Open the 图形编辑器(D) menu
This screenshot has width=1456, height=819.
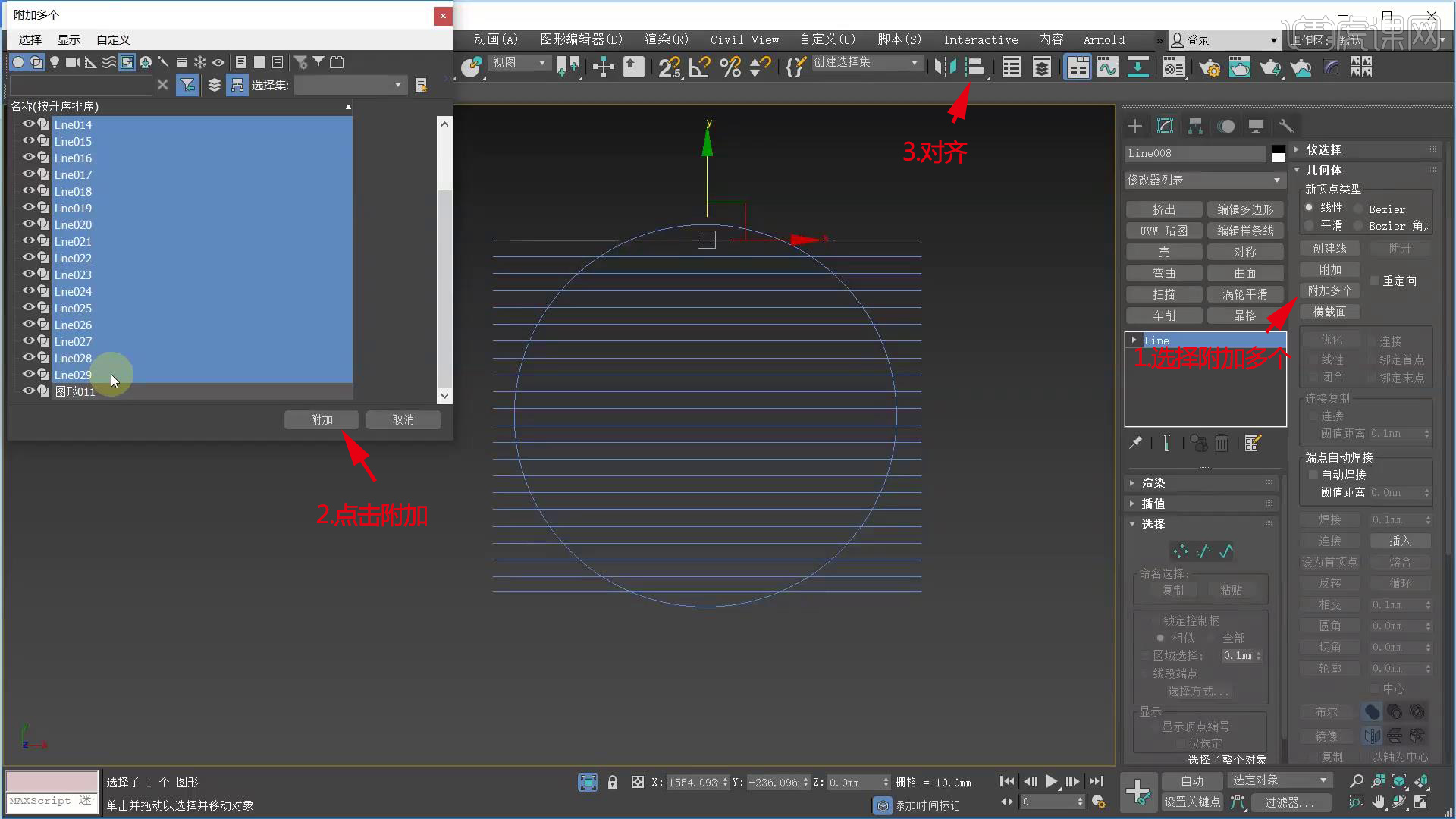(x=581, y=39)
